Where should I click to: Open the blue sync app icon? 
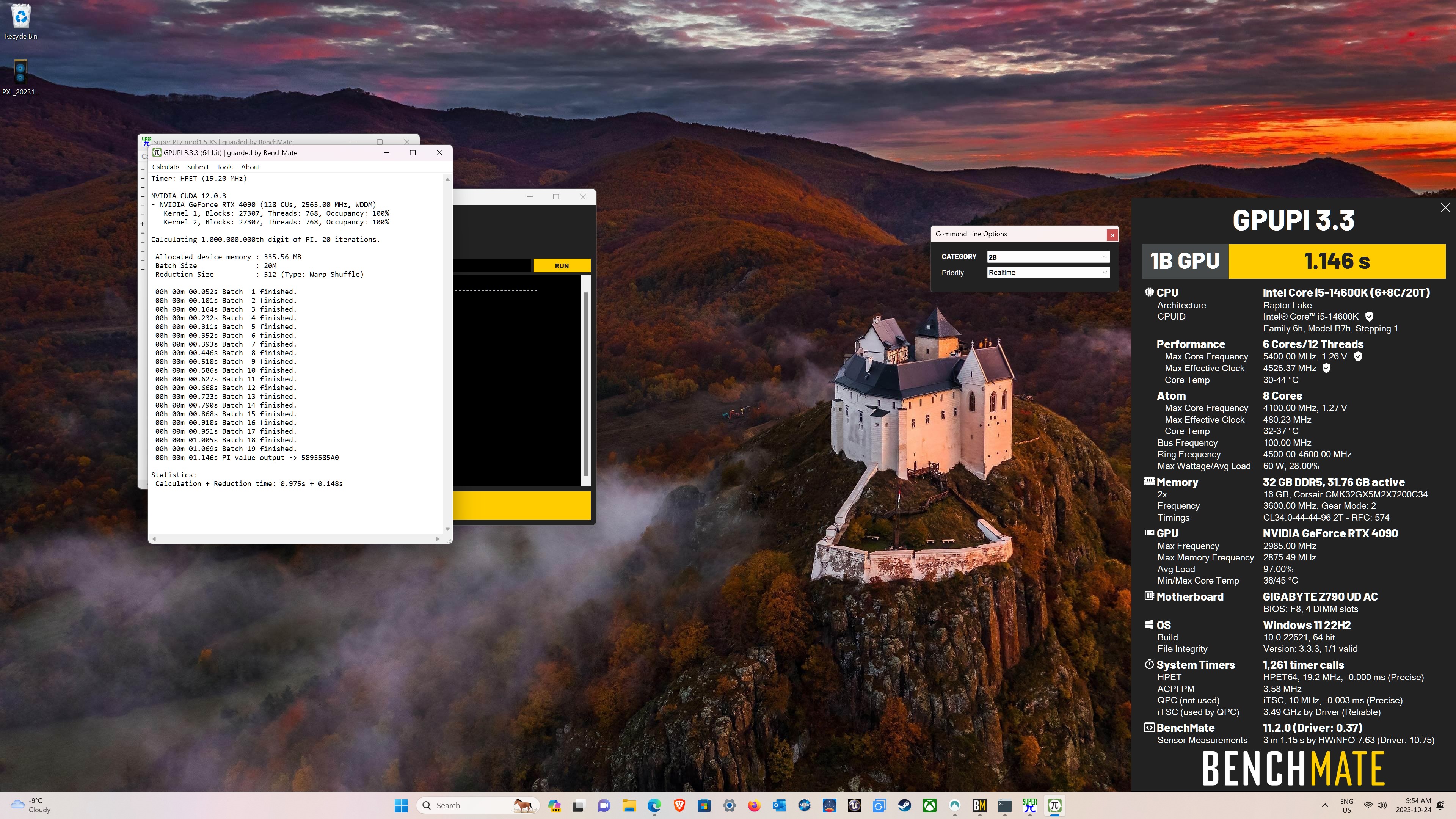point(879,805)
